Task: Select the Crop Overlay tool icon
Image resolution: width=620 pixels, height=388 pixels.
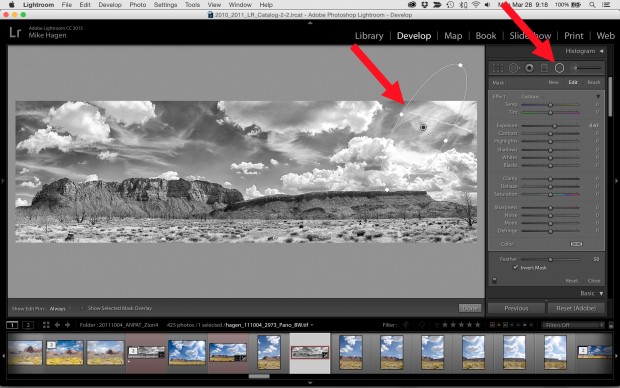Action: coord(497,68)
